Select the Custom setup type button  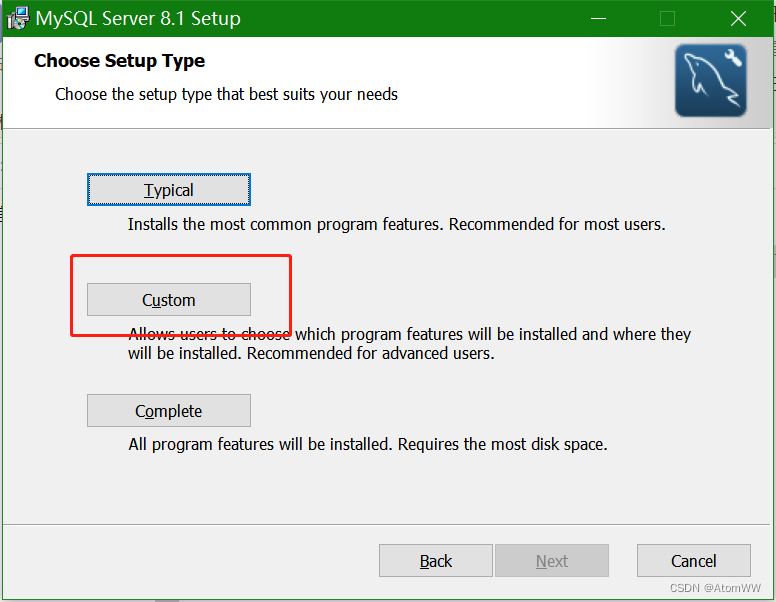click(x=169, y=300)
